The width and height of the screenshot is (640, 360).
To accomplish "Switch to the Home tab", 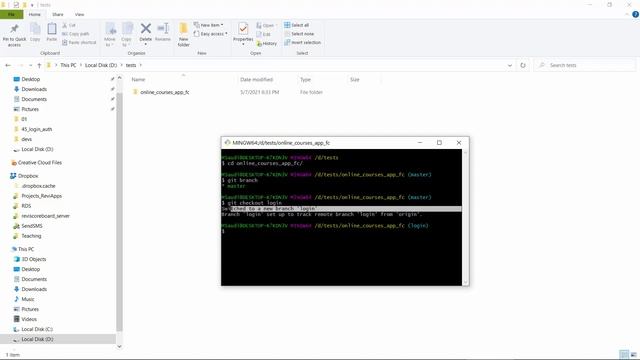I will [35, 14].
